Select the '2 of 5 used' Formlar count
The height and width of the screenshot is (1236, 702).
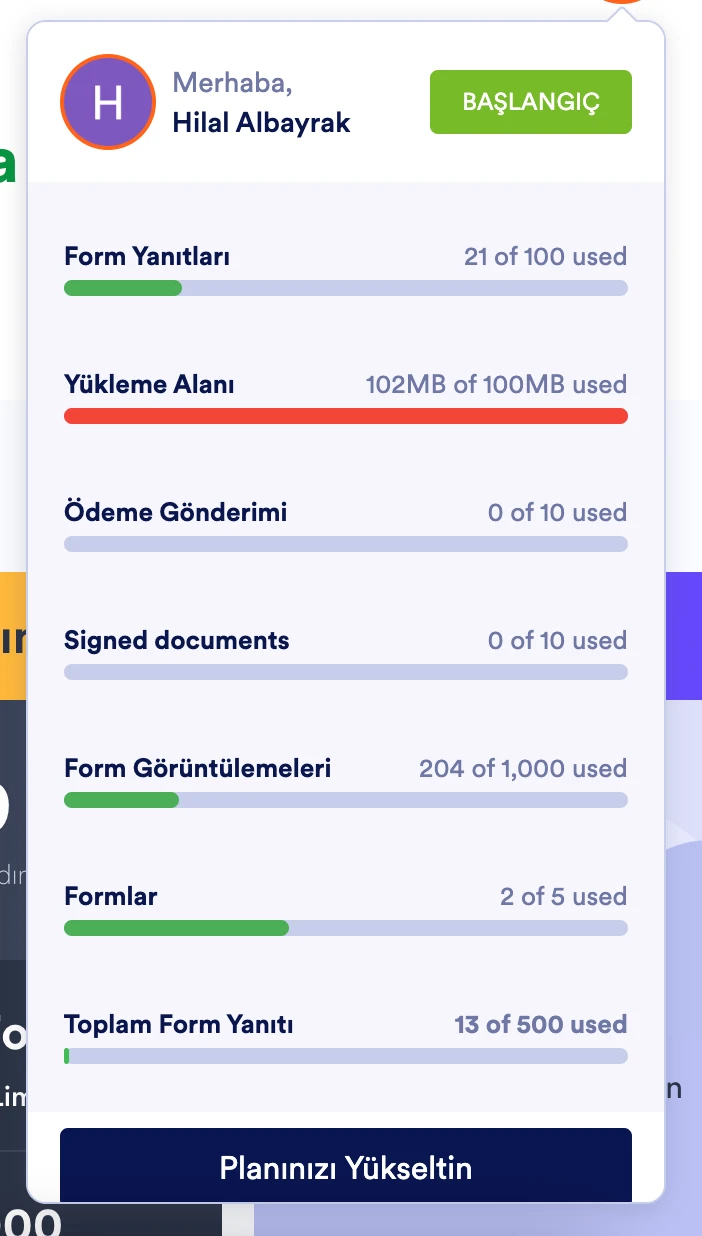pos(563,896)
